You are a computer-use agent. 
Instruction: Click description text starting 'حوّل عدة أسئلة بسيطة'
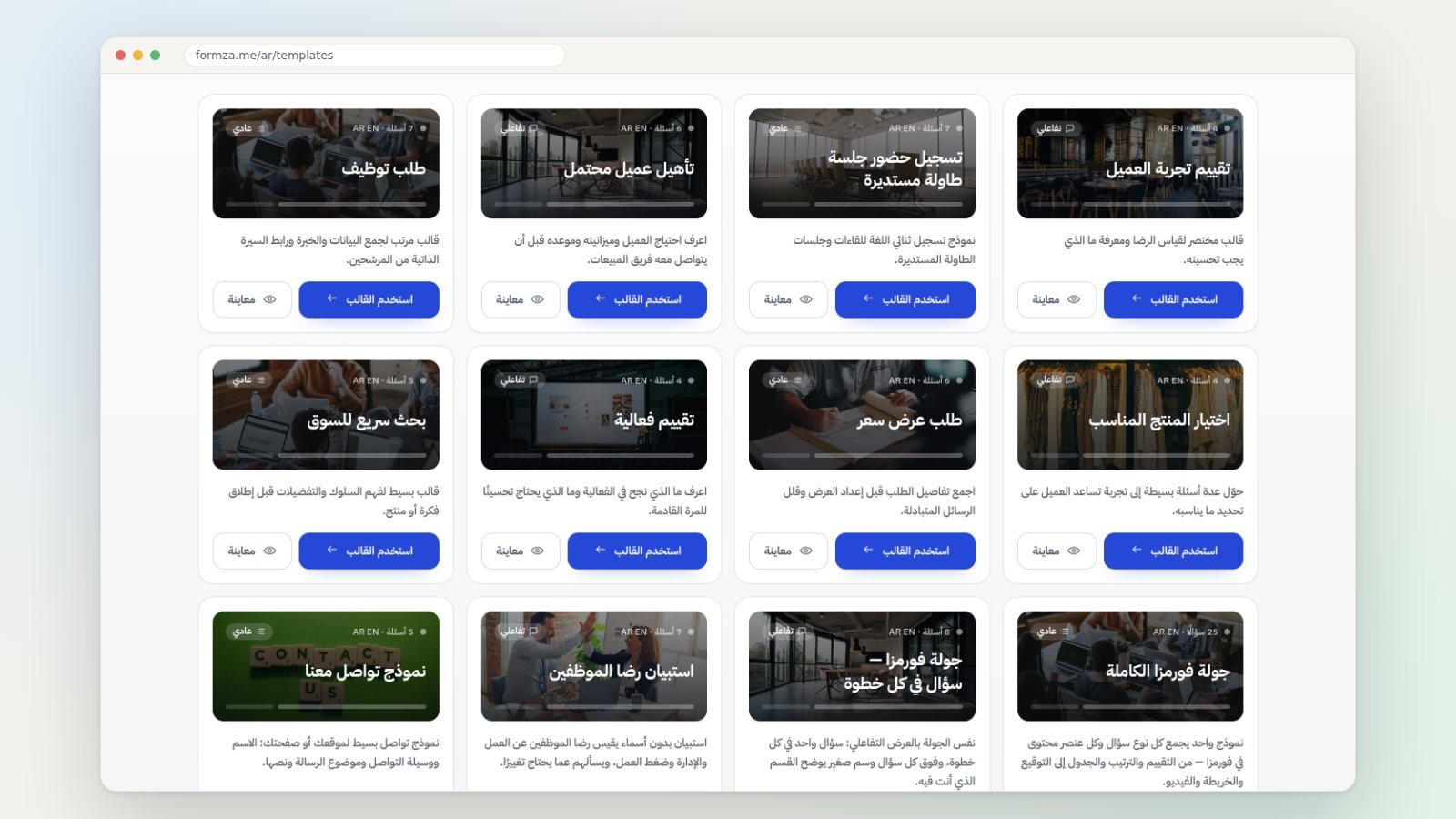pyautogui.click(x=1132, y=500)
